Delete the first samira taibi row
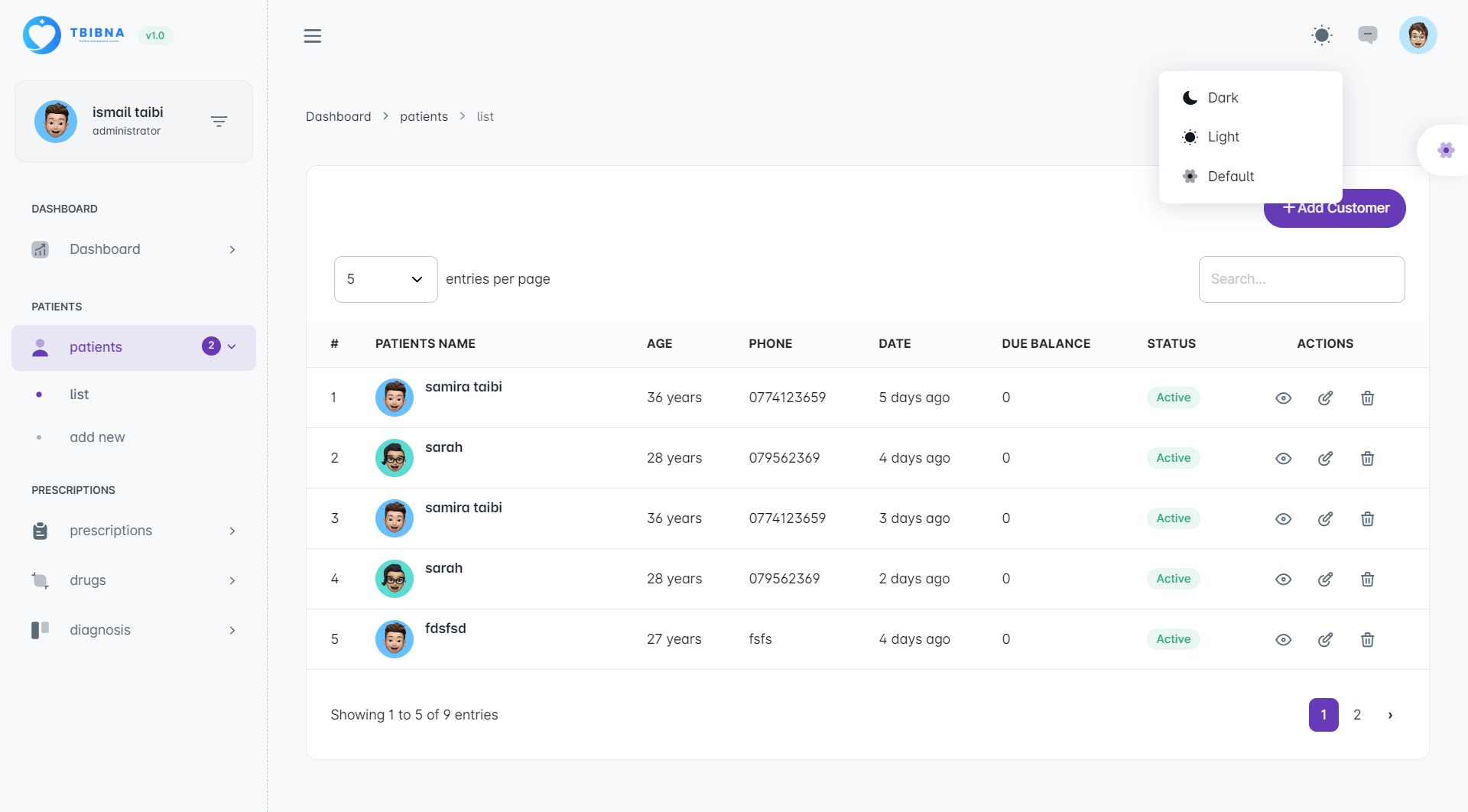The height and width of the screenshot is (812, 1468). point(1367,398)
